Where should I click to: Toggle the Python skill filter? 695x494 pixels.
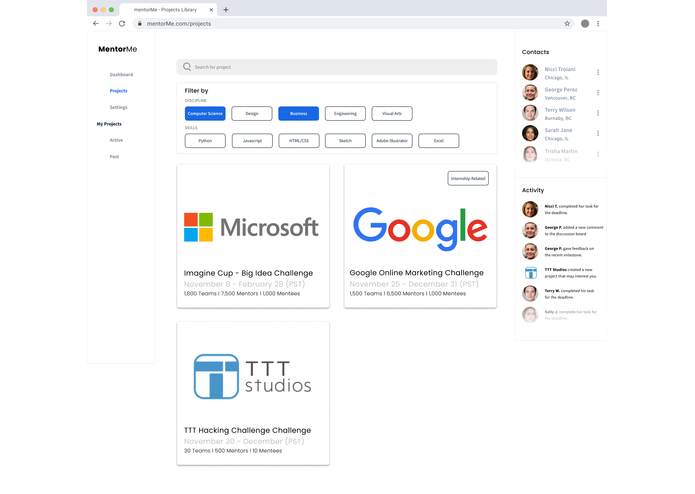205,140
